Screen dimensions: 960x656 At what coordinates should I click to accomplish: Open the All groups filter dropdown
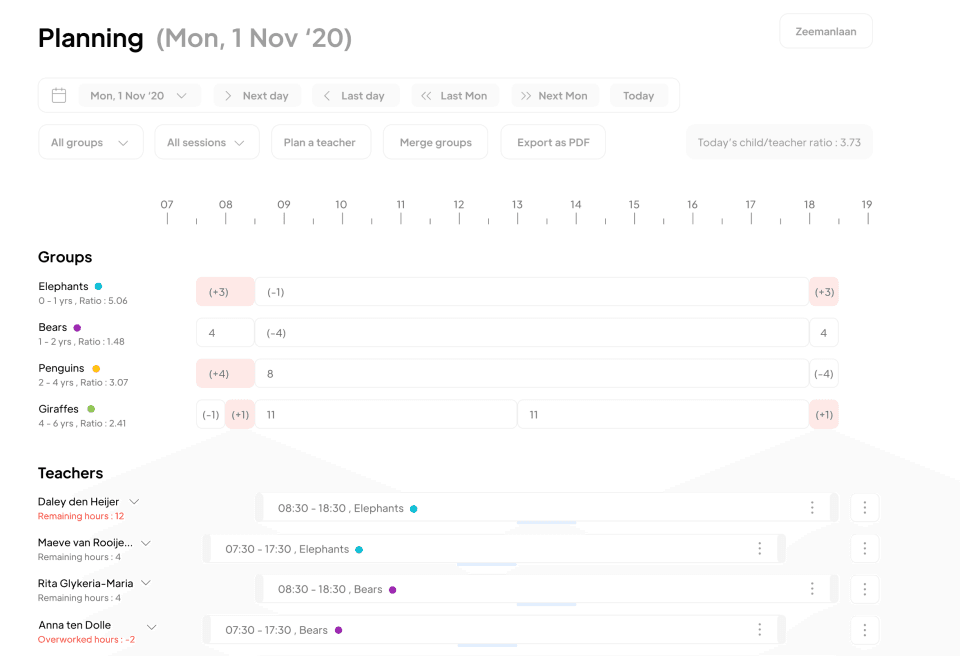click(x=91, y=142)
